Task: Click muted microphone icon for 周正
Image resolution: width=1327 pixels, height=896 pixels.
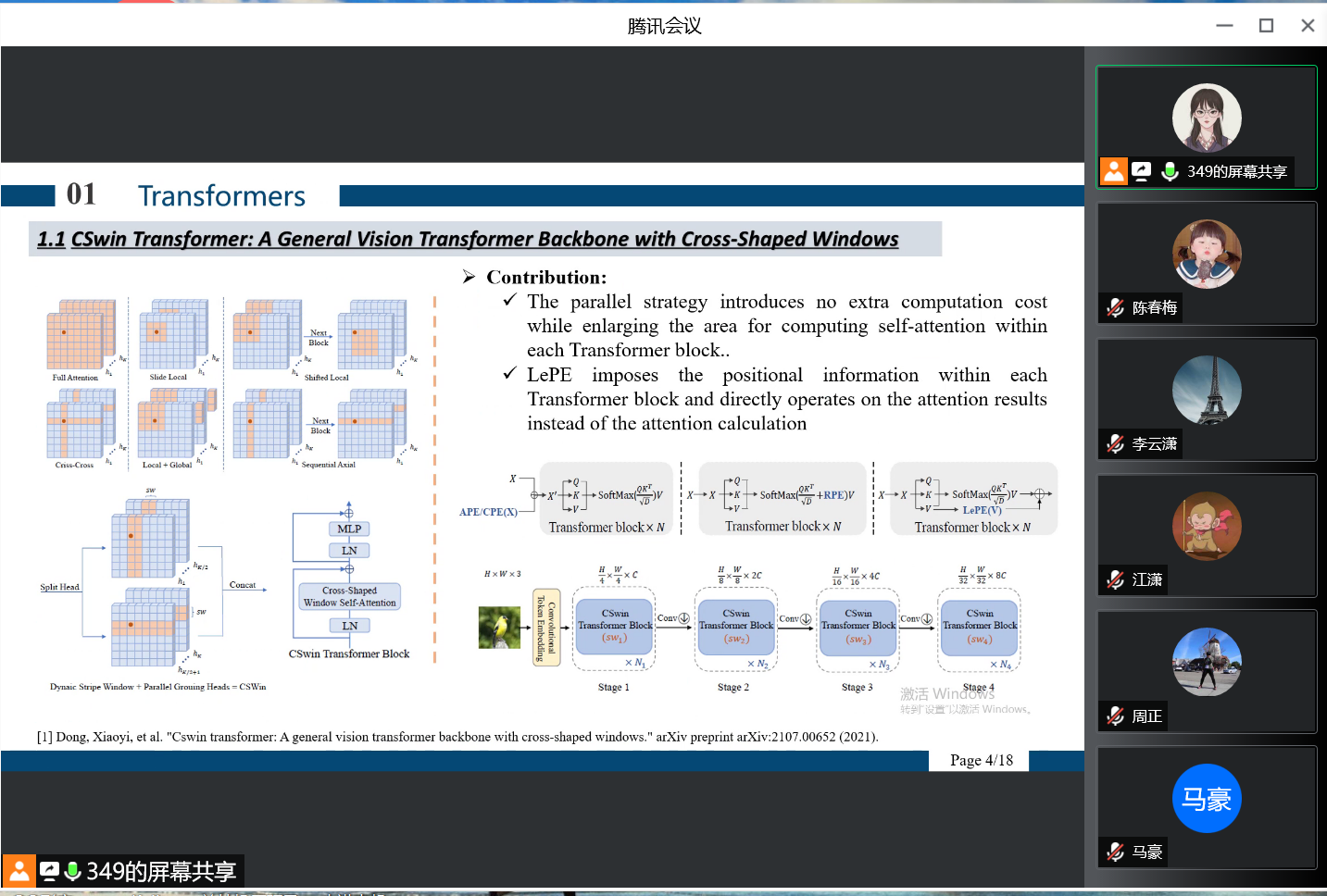Action: click(1116, 716)
